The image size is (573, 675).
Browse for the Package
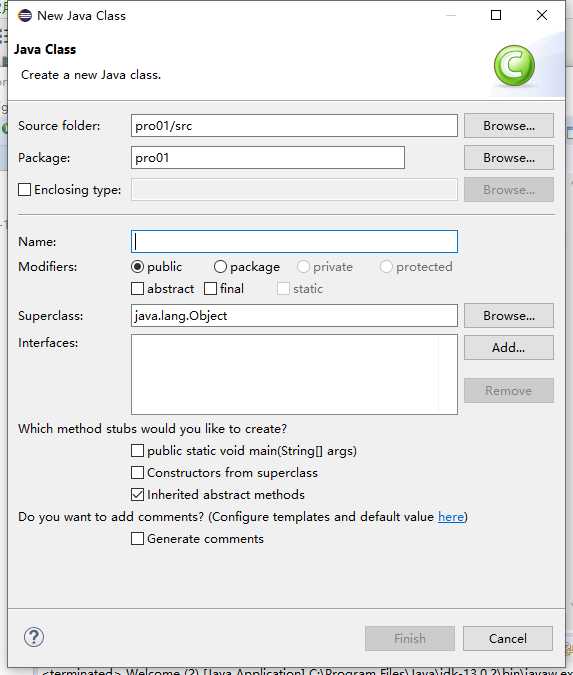point(508,158)
